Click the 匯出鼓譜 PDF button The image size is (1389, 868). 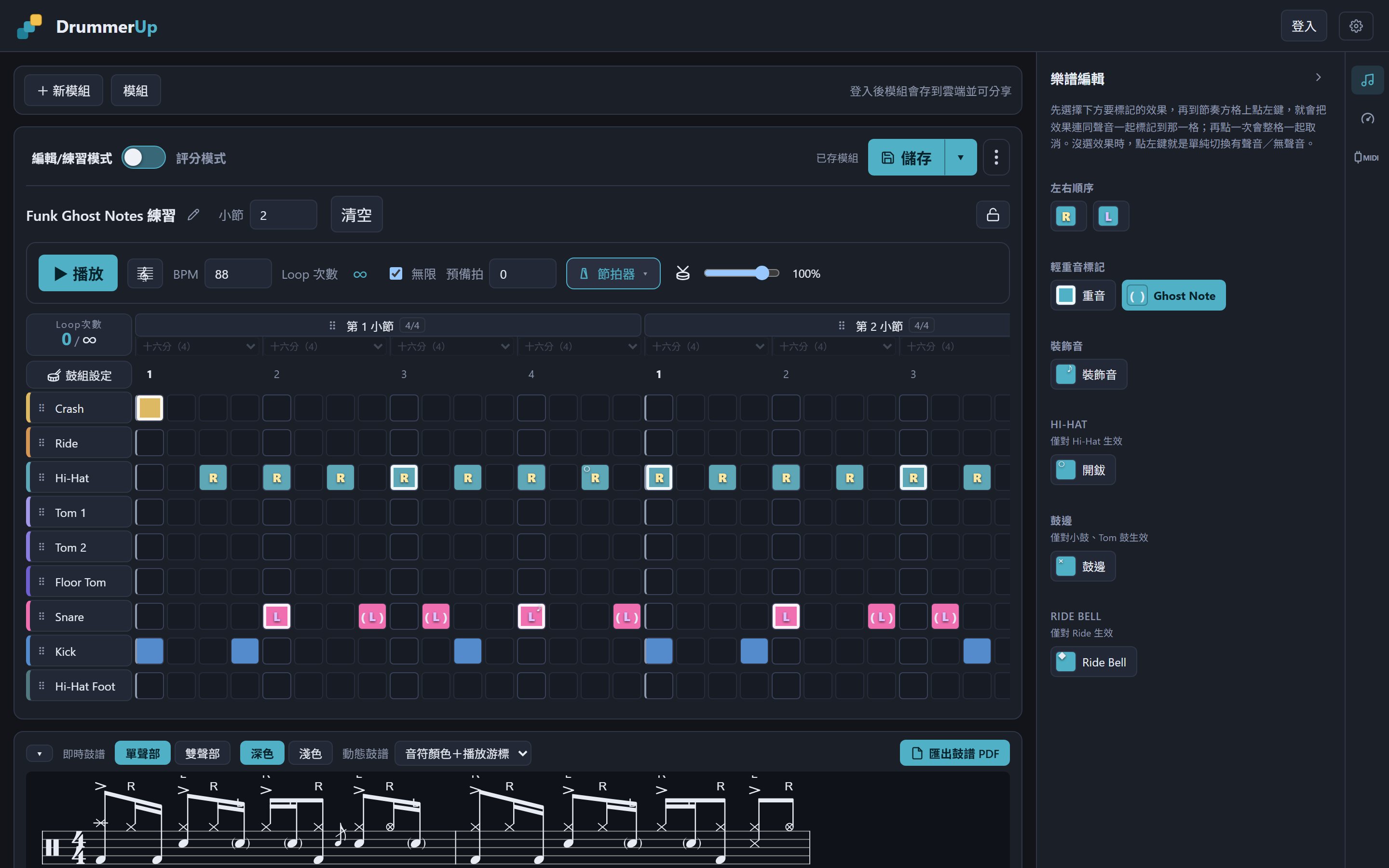pyautogui.click(x=954, y=753)
